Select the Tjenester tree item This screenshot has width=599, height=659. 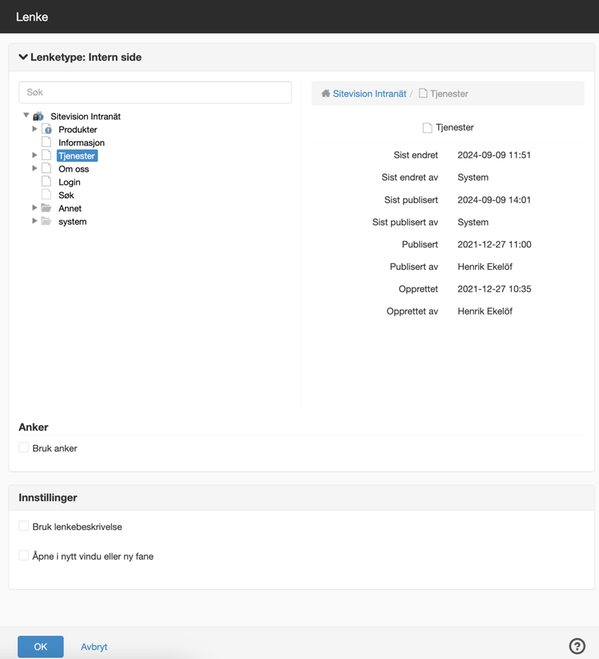click(77, 156)
